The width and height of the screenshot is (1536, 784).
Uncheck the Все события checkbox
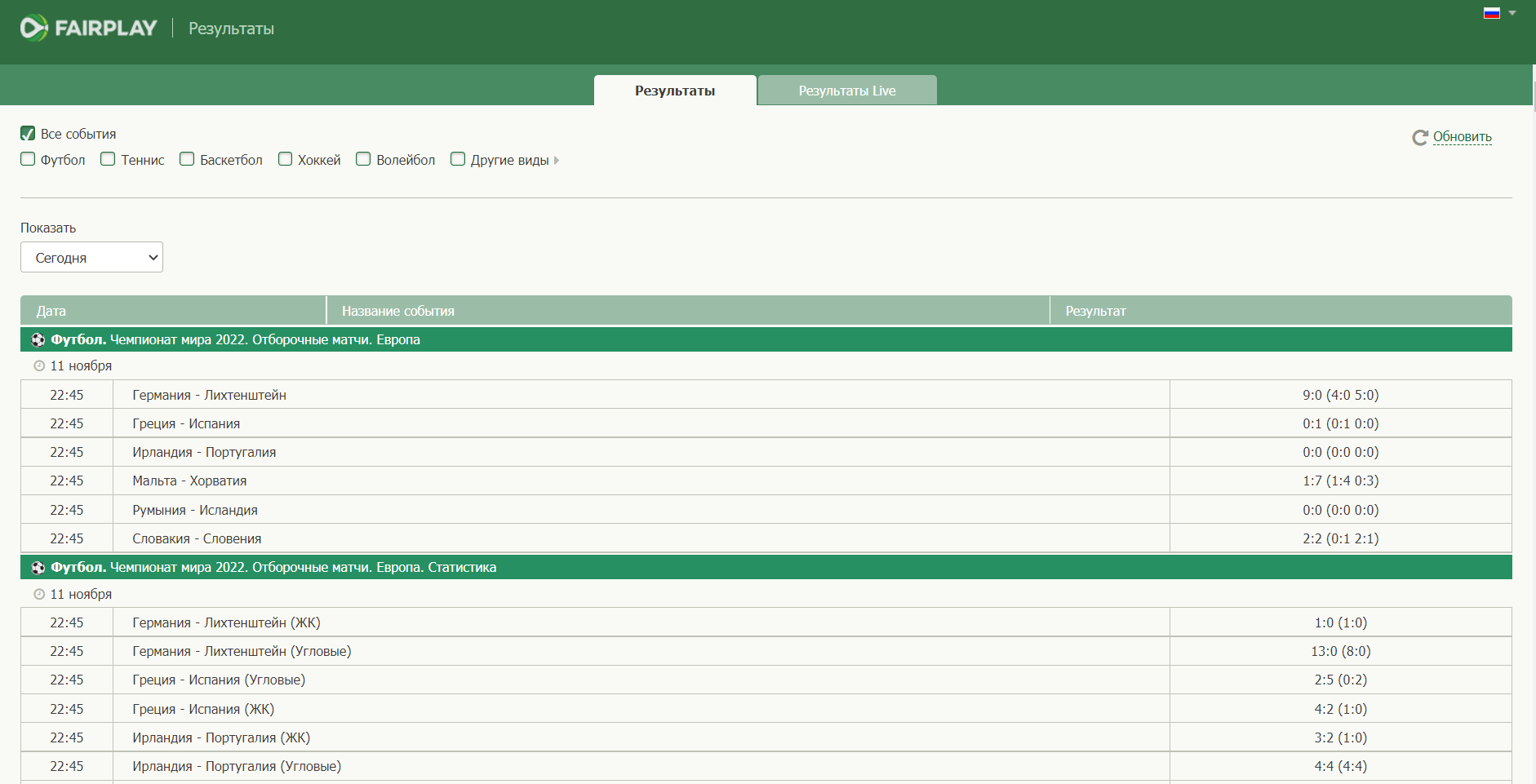pyautogui.click(x=28, y=134)
